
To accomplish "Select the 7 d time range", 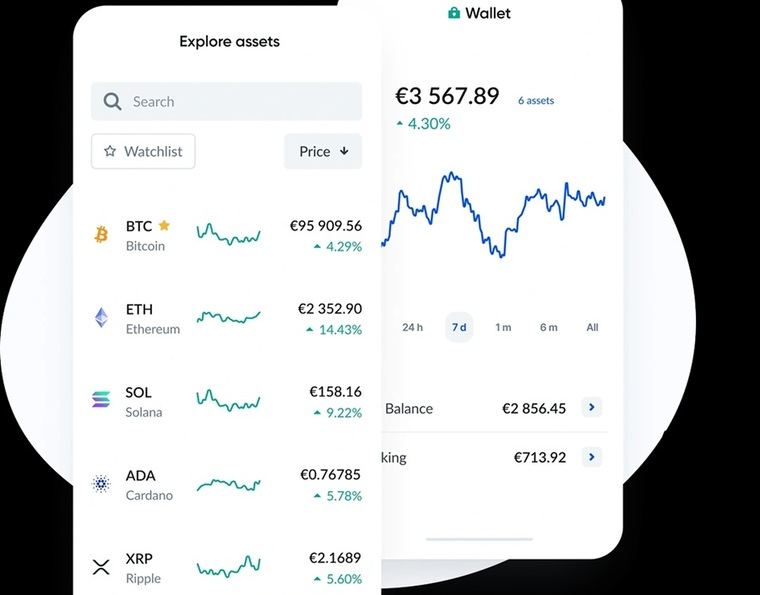I will (459, 327).
